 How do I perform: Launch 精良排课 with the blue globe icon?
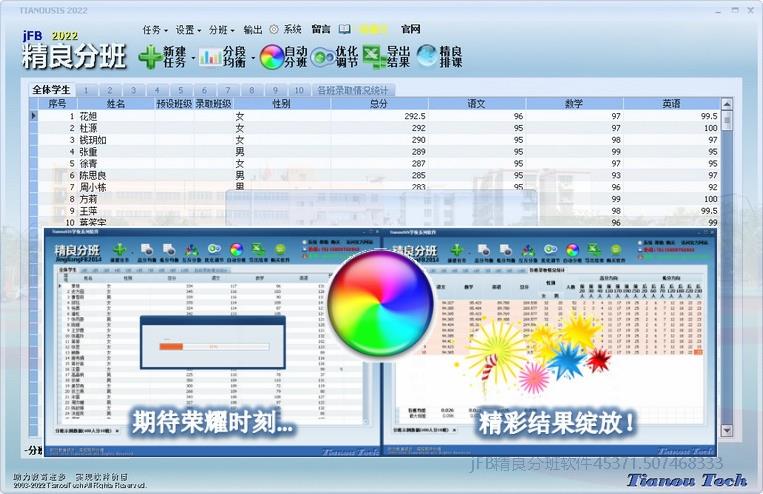(427, 56)
